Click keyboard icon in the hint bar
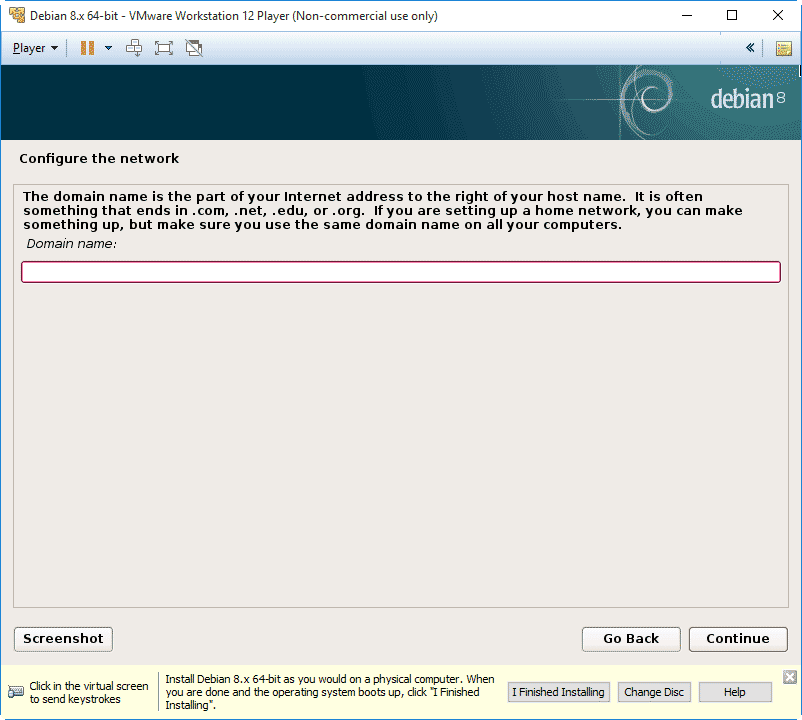Image resolution: width=802 pixels, height=720 pixels. click(16, 692)
